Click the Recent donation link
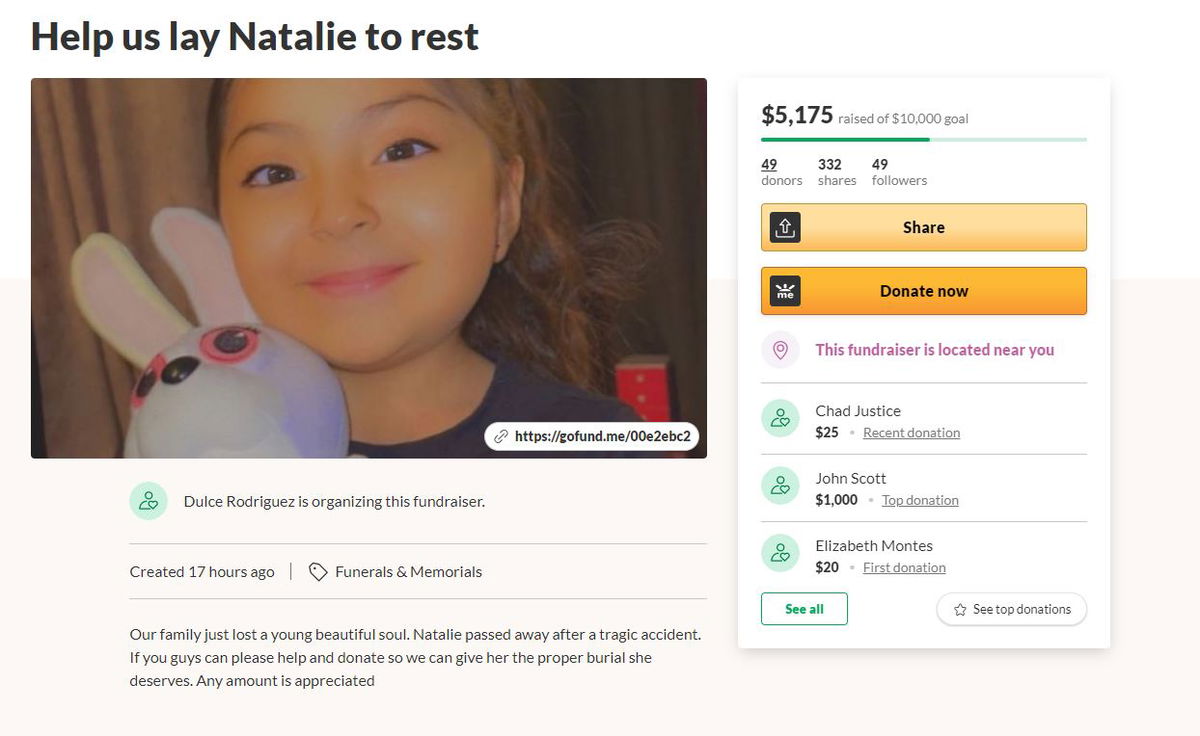1200x736 pixels. tap(911, 433)
